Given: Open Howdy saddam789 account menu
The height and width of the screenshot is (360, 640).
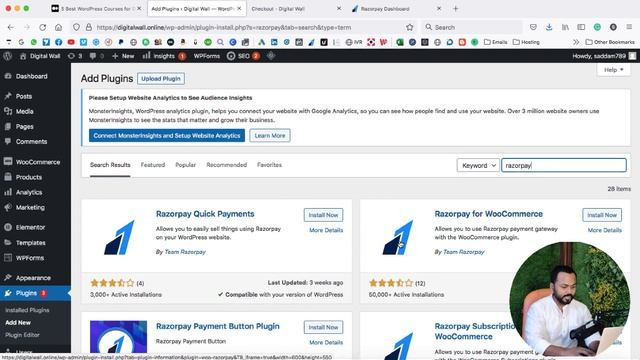Looking at the screenshot, I should [604, 56].
